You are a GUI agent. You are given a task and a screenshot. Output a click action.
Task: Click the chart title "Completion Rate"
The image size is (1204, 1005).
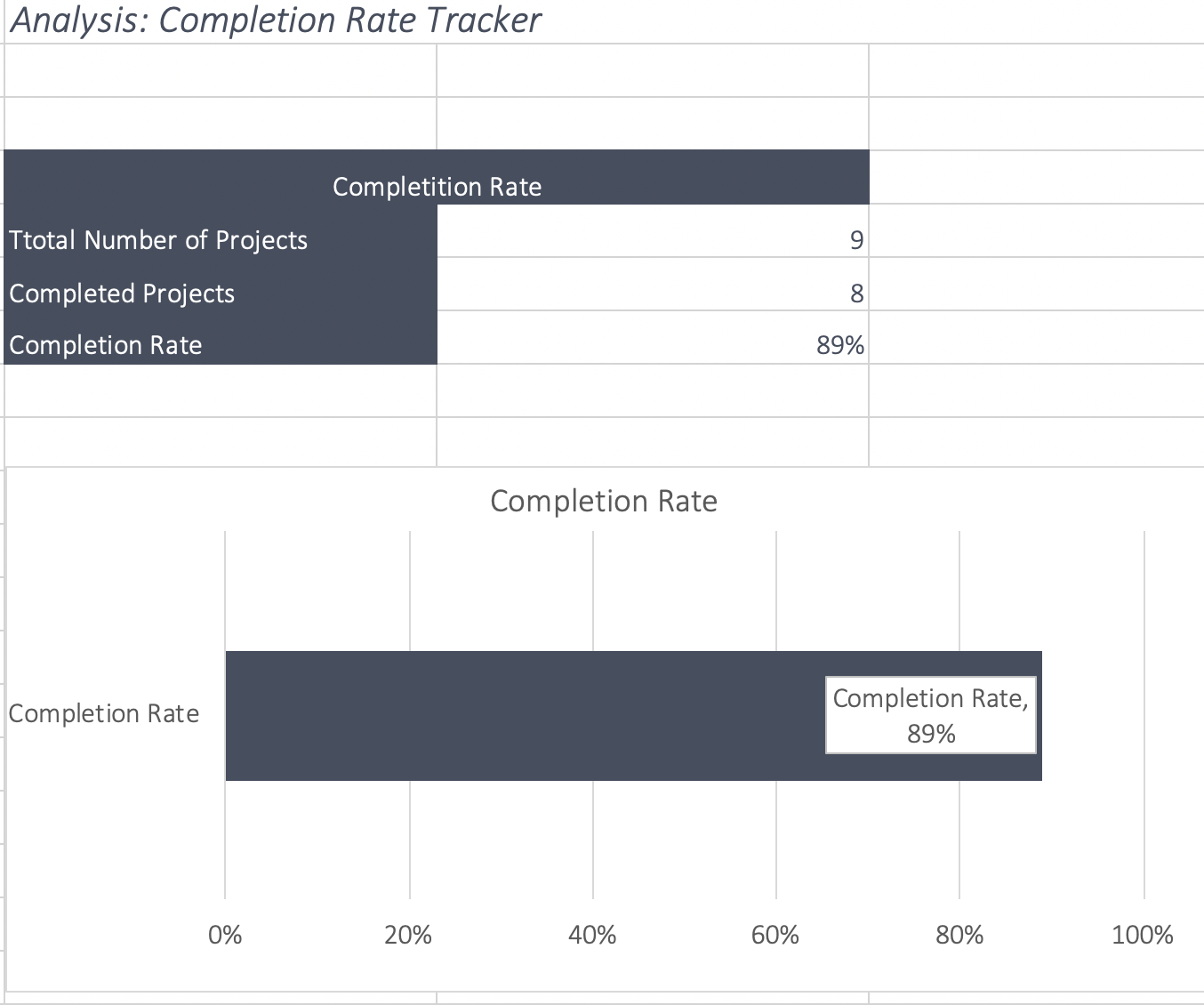604,501
